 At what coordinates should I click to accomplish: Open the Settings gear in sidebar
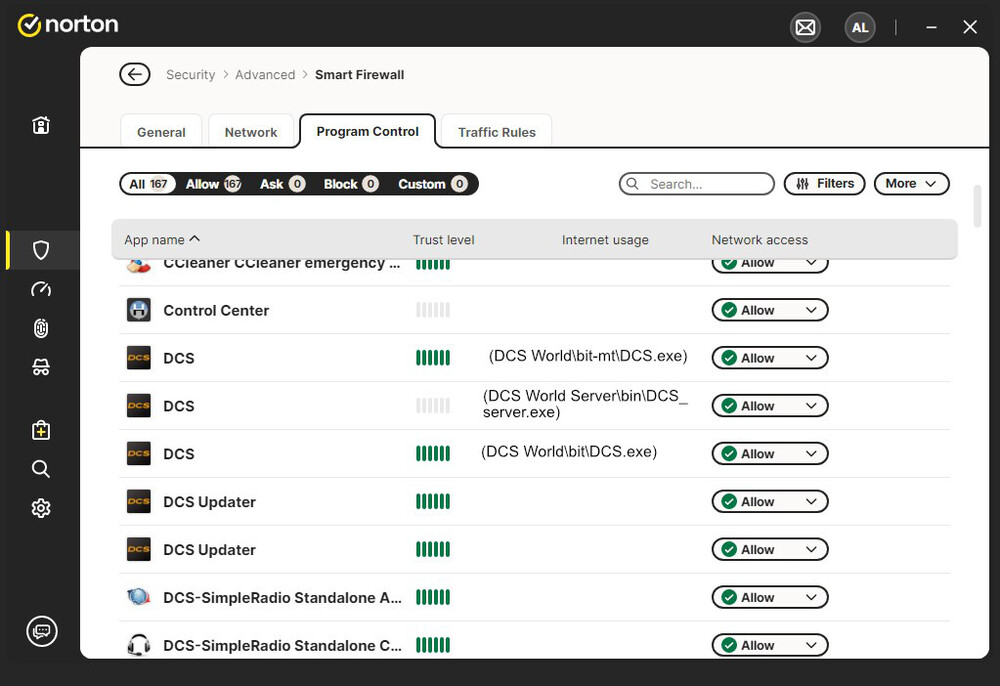(41, 508)
